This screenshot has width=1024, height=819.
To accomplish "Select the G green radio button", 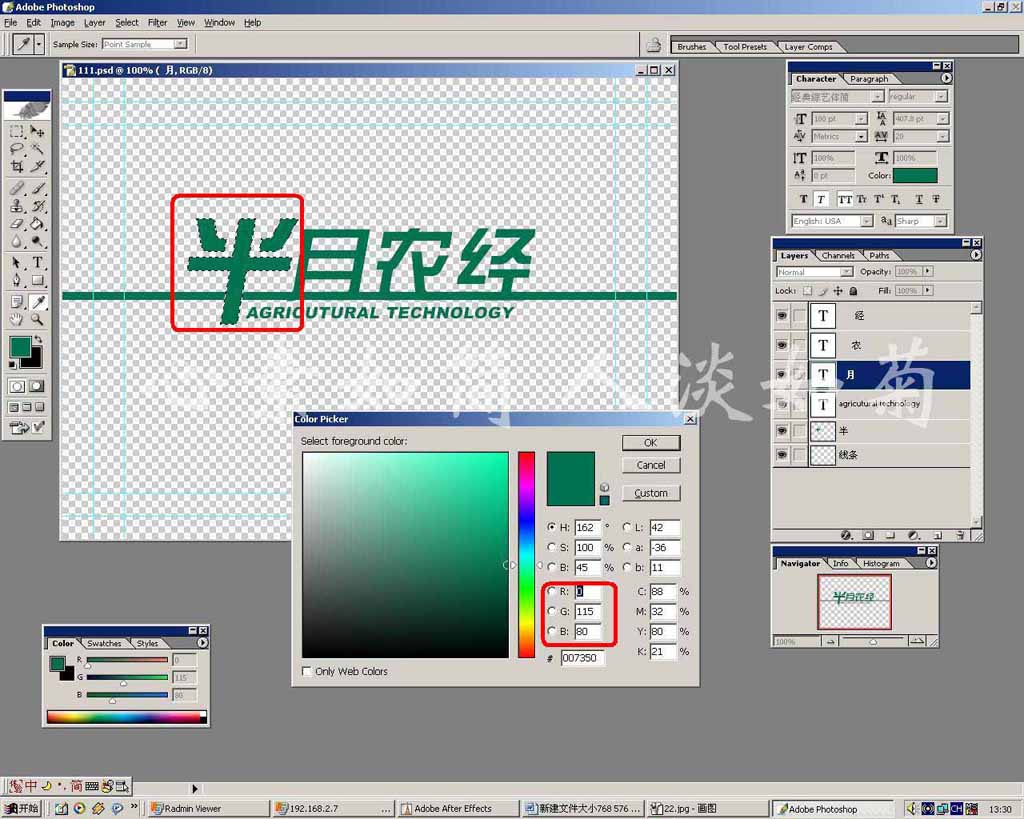I will coord(552,612).
